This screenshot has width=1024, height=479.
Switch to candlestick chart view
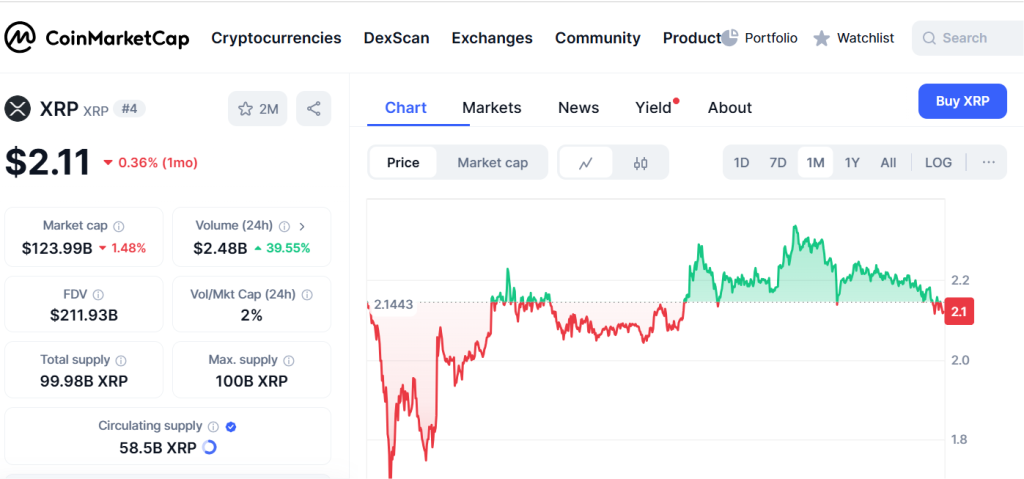tap(641, 163)
